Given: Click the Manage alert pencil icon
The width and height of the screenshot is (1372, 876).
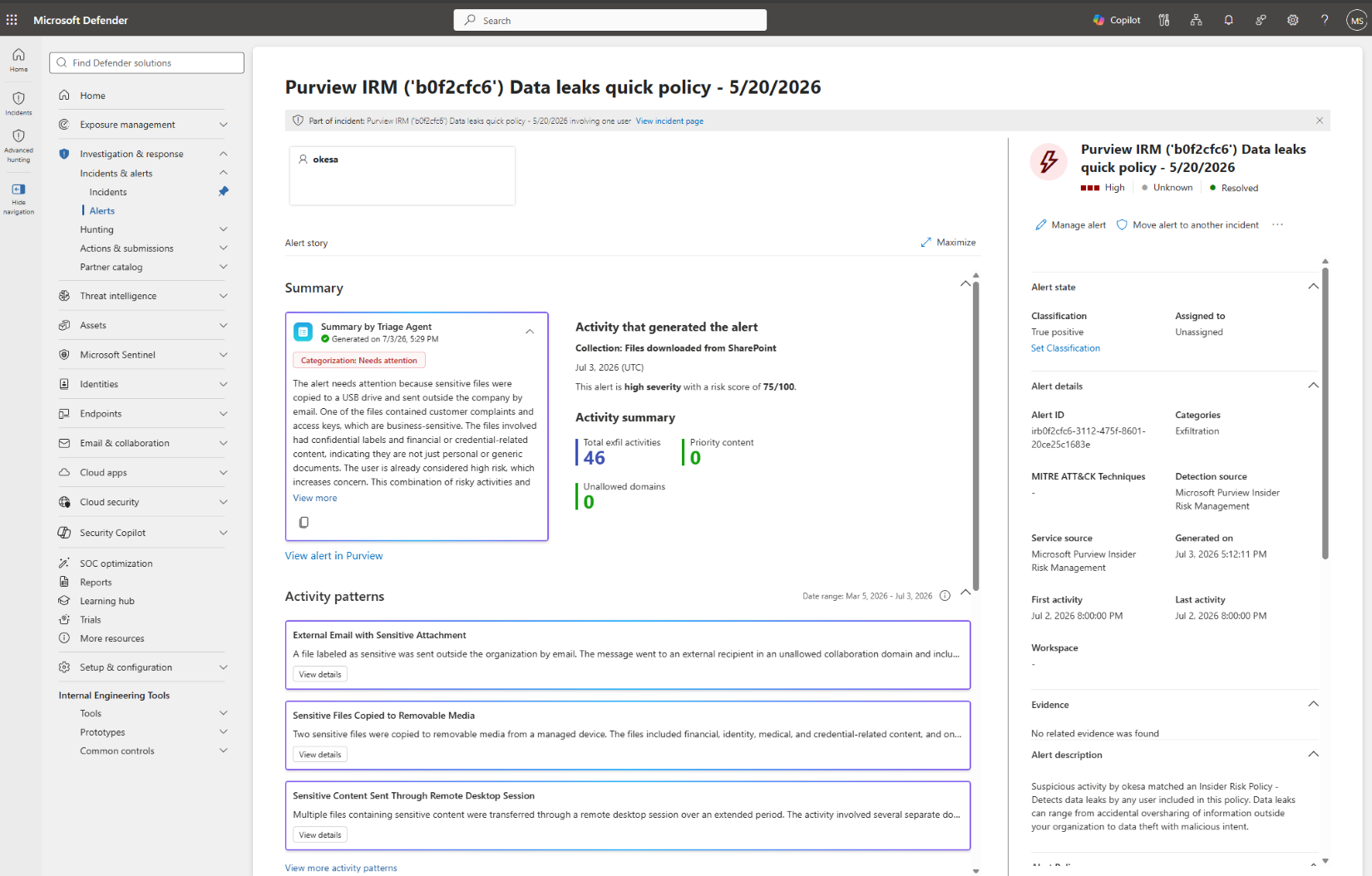Looking at the screenshot, I should tap(1040, 224).
